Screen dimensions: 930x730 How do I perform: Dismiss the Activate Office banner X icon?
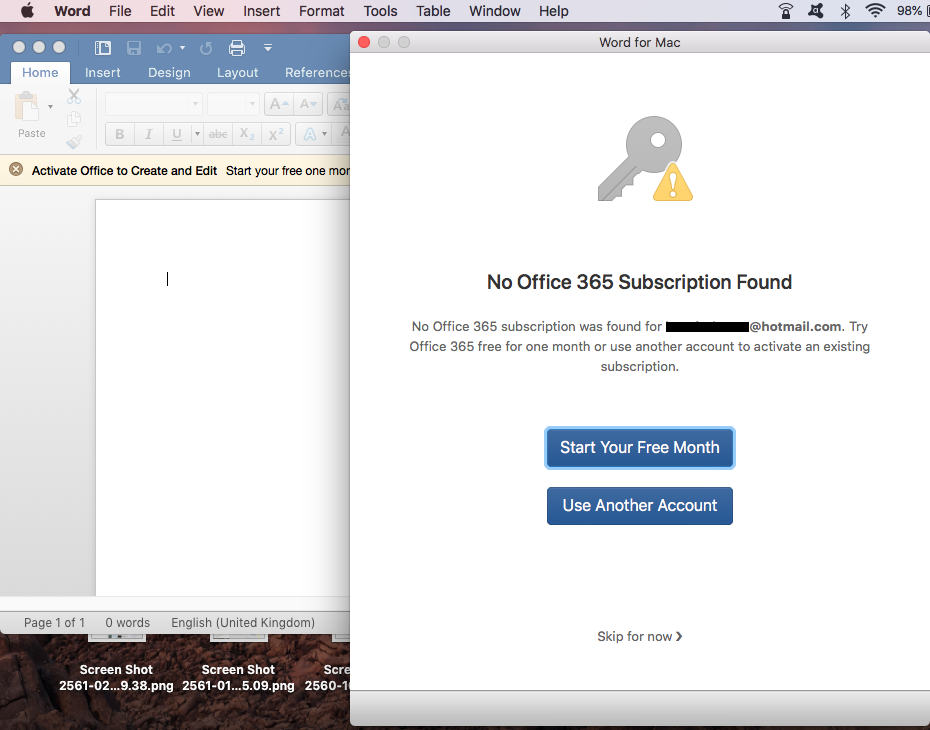click(16, 170)
